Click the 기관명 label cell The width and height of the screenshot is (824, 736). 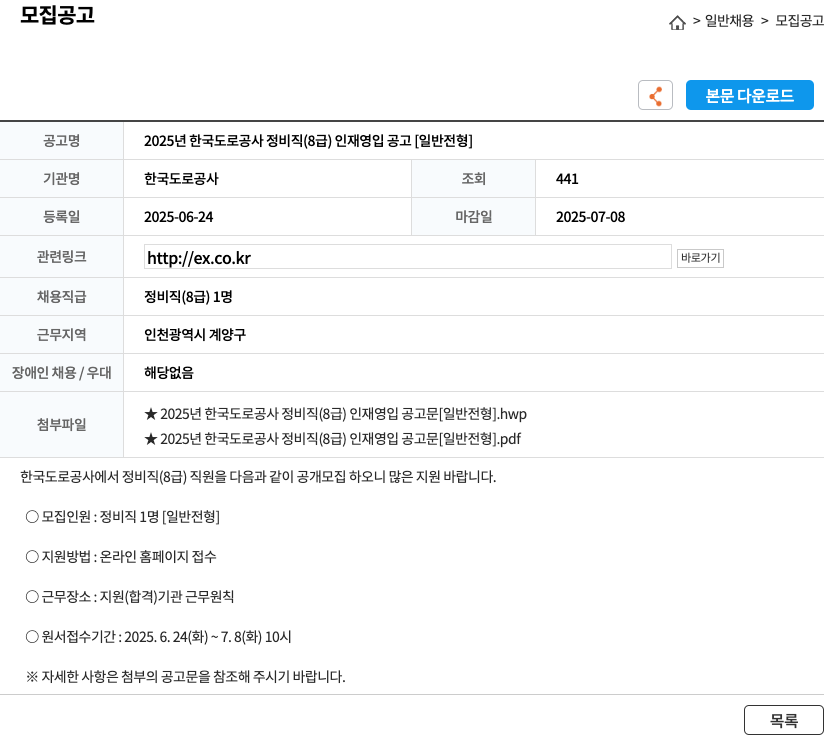[x=61, y=179]
